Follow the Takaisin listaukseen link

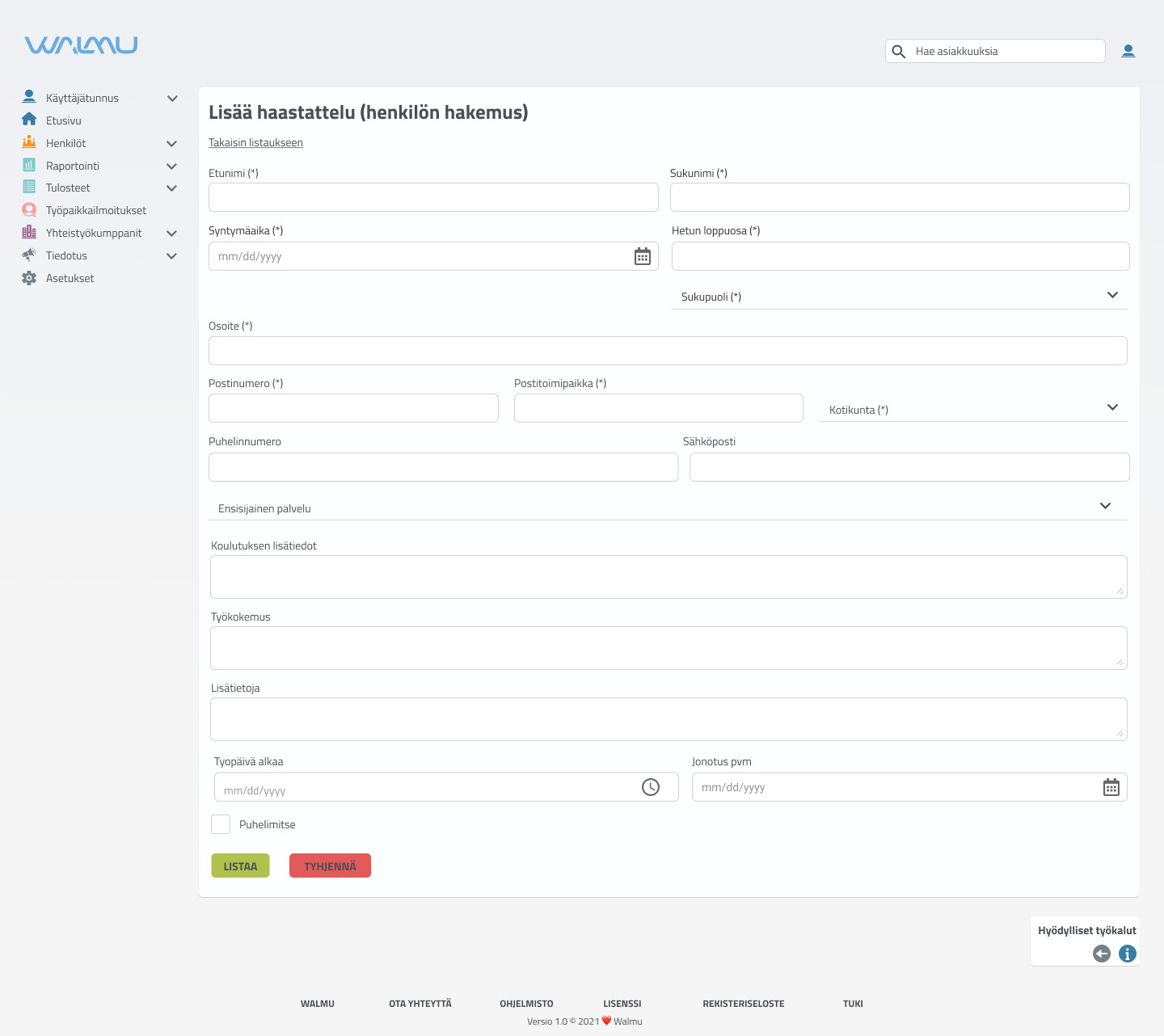click(255, 142)
